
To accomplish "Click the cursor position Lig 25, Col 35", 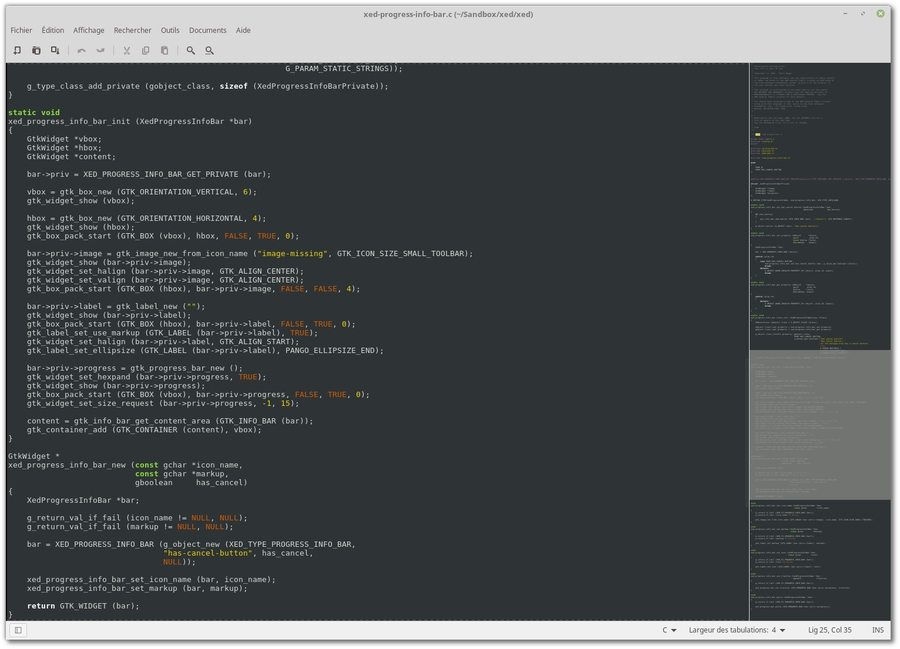I will point(830,630).
